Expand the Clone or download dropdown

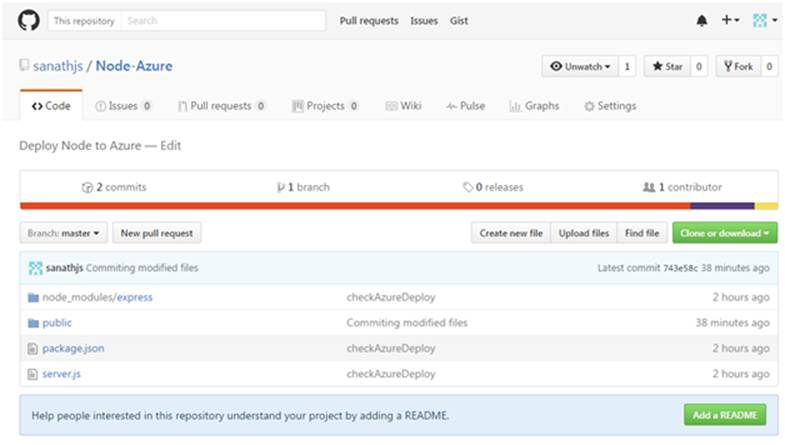point(725,233)
